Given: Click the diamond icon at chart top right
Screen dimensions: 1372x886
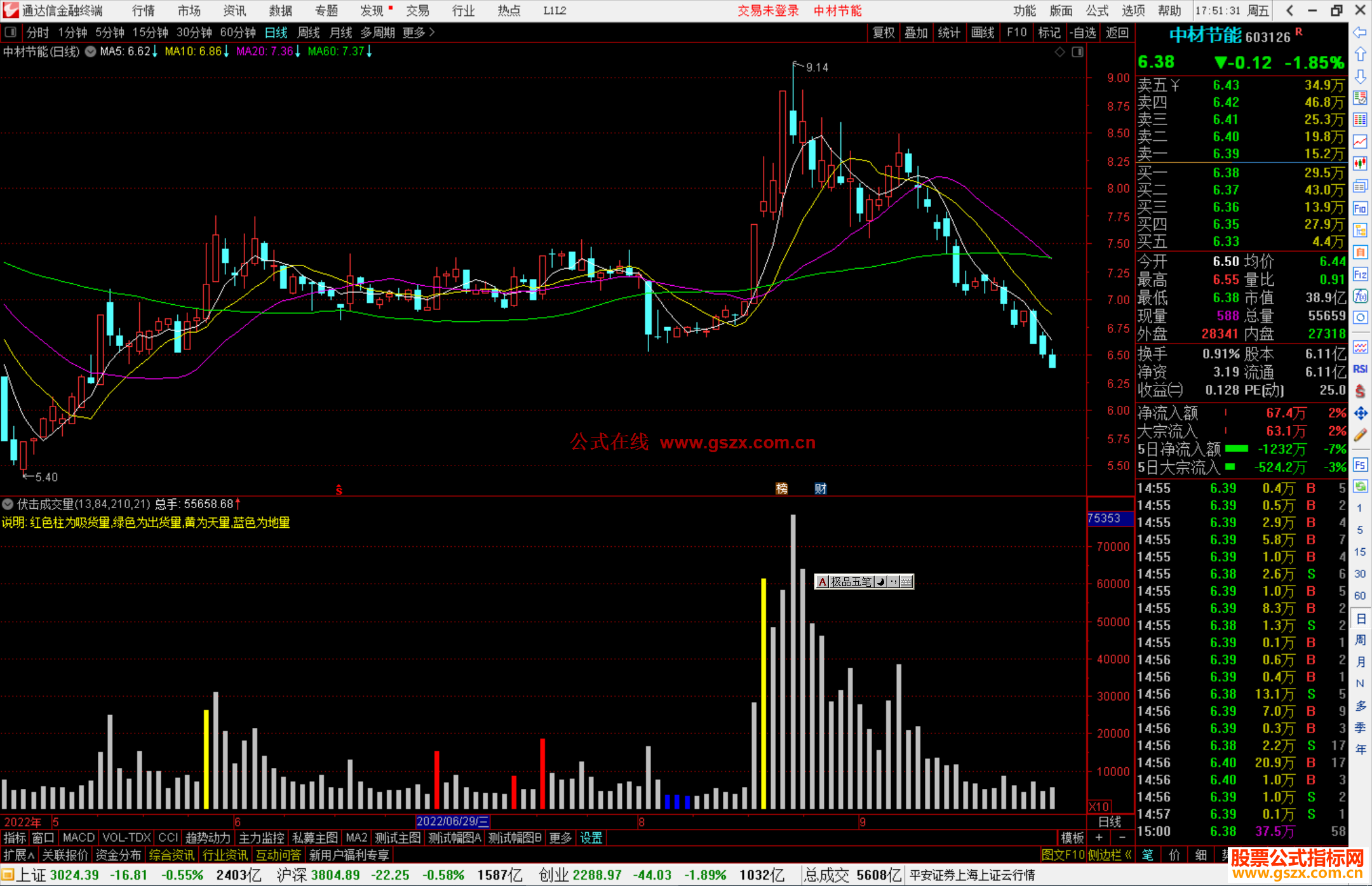Looking at the screenshot, I should point(1059,52).
